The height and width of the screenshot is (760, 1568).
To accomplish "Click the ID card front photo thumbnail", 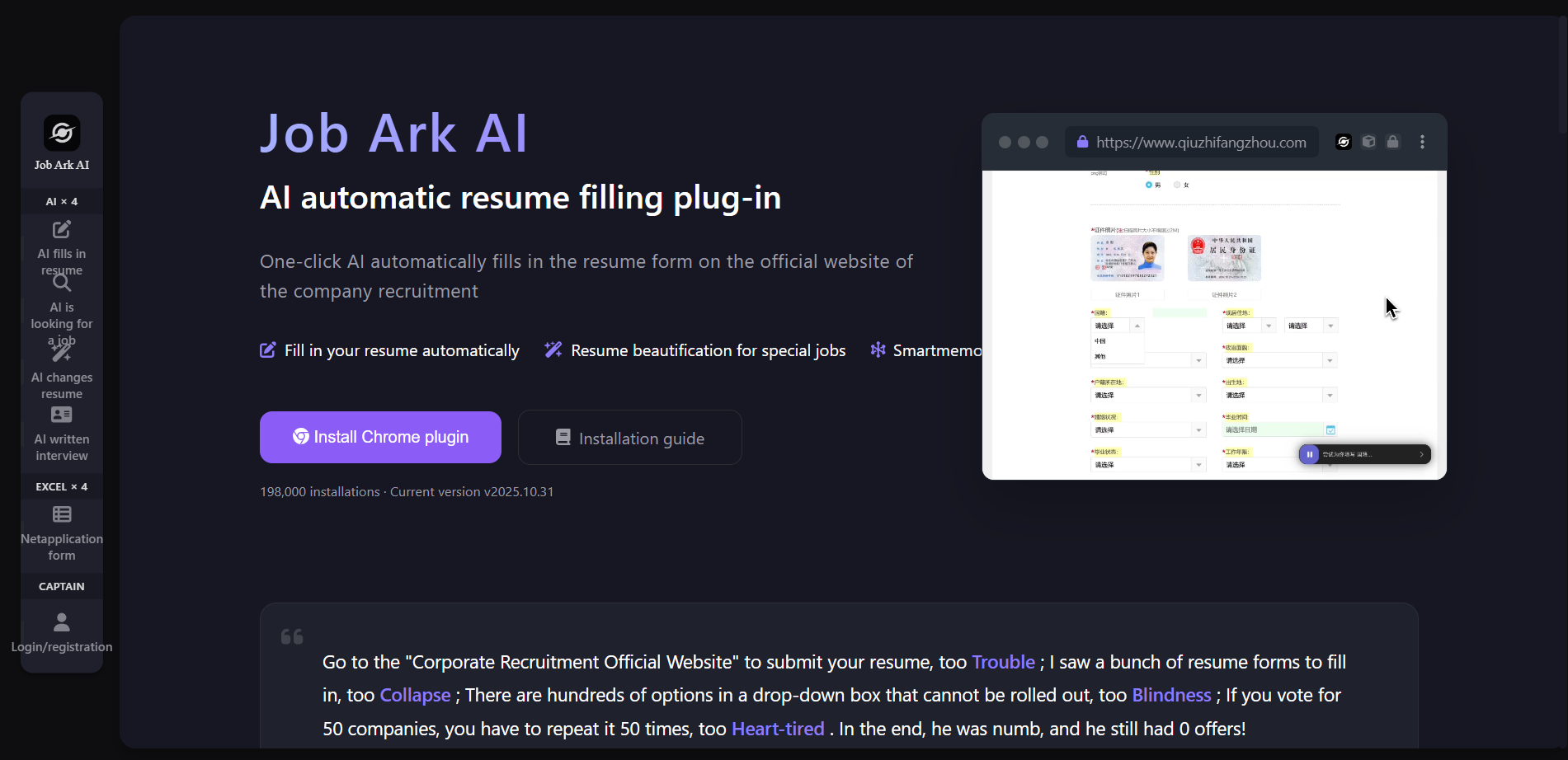I will tap(1128, 258).
